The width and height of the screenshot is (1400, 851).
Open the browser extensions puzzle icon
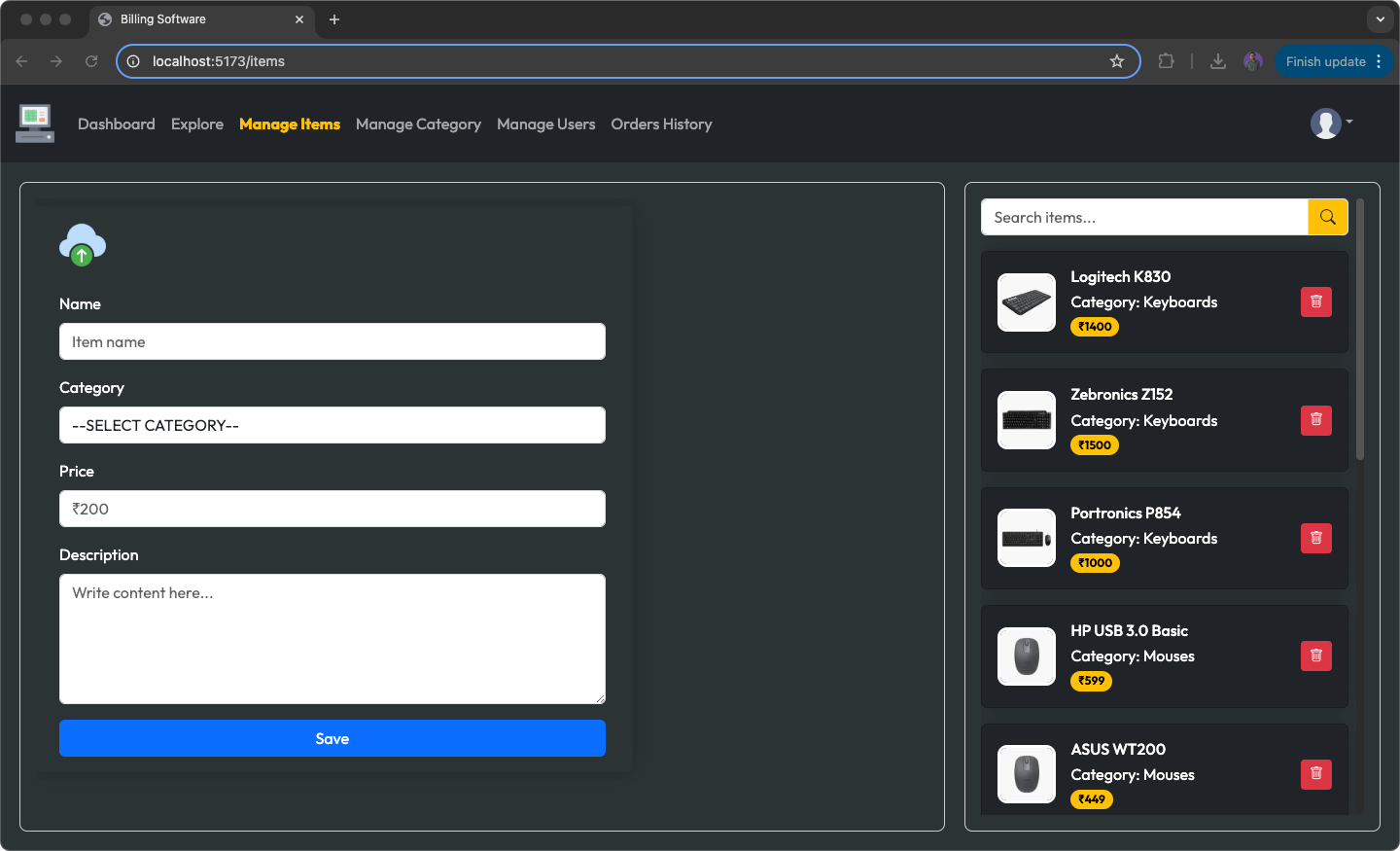pyautogui.click(x=1167, y=61)
